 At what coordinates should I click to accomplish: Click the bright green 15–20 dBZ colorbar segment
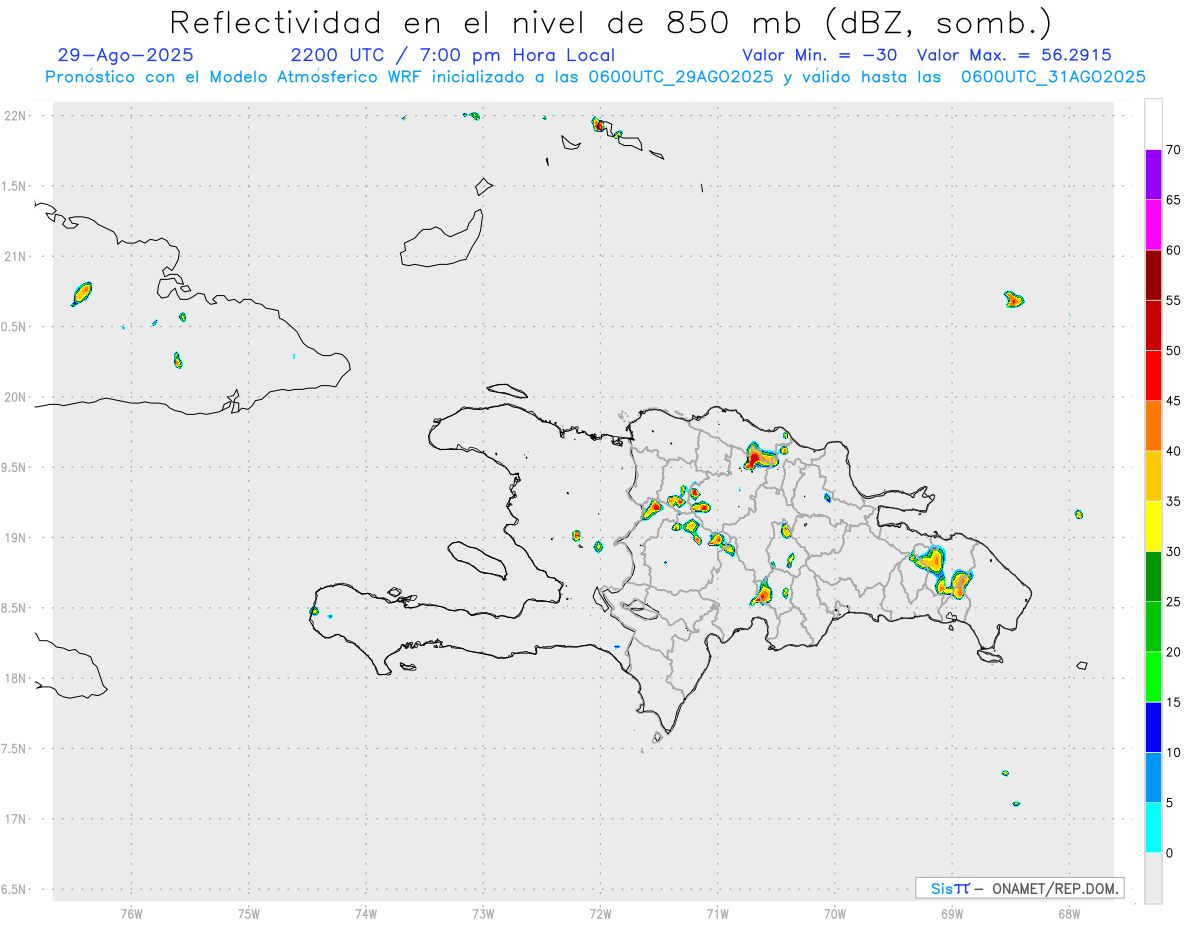[1153, 677]
